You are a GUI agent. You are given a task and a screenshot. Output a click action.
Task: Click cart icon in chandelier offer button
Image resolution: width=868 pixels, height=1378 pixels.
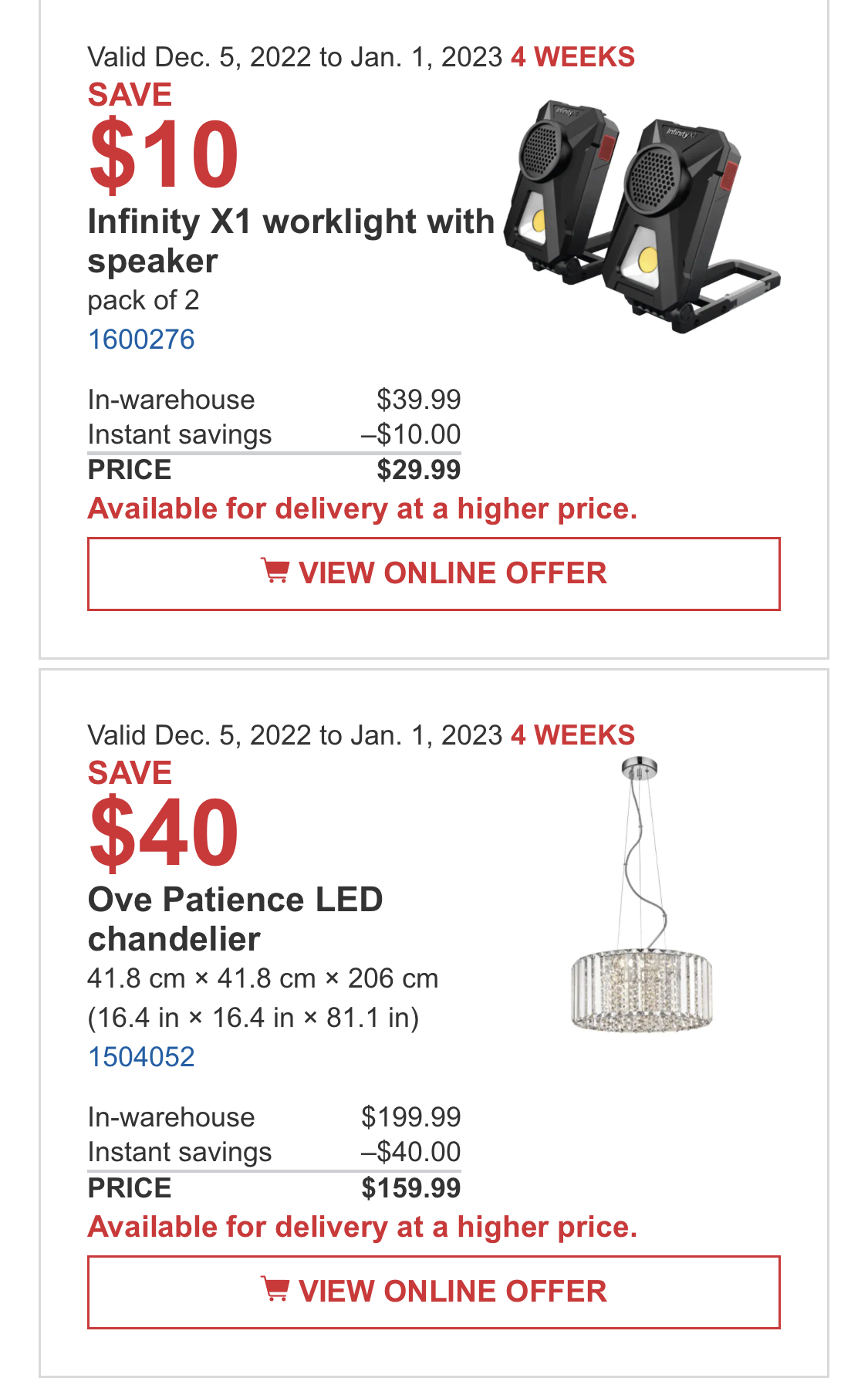click(x=275, y=1290)
